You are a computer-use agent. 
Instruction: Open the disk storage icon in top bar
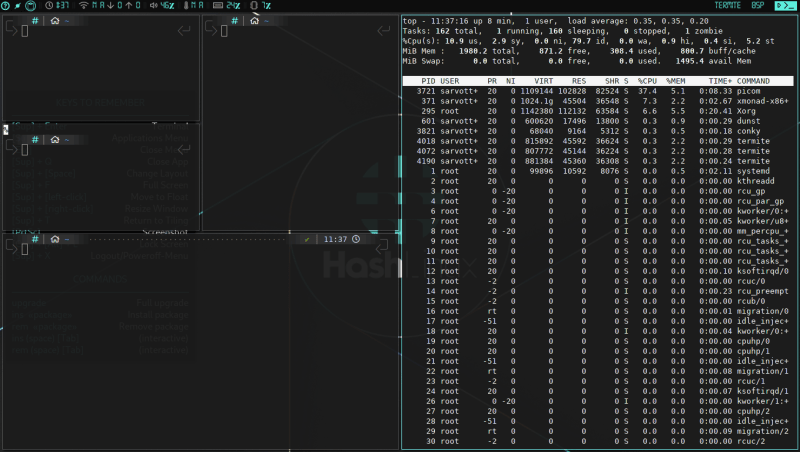pyautogui.click(x=29, y=6)
